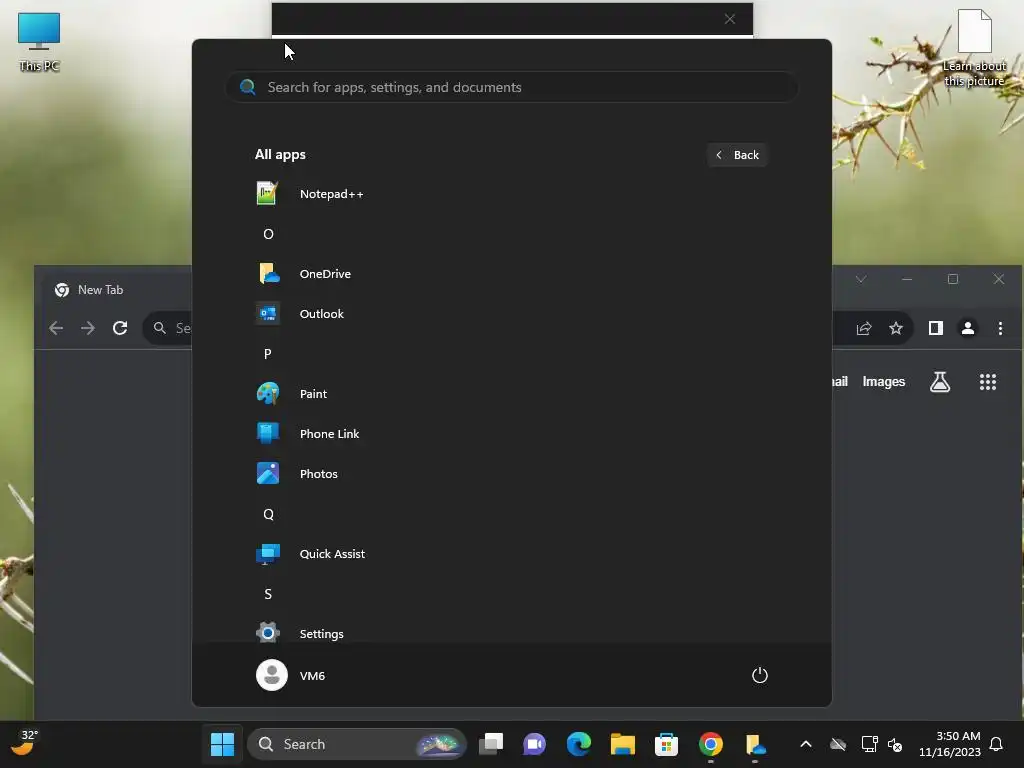The height and width of the screenshot is (768, 1024).
Task: Select the letter P section header
Action: click(268, 354)
